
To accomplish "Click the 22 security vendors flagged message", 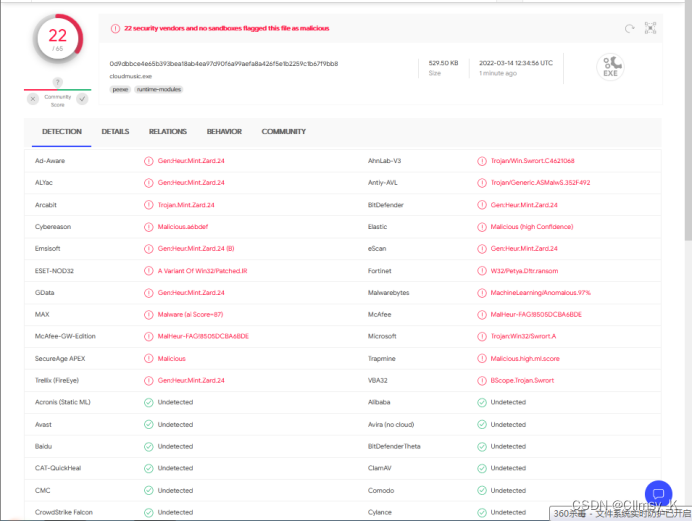I will coord(227,28).
